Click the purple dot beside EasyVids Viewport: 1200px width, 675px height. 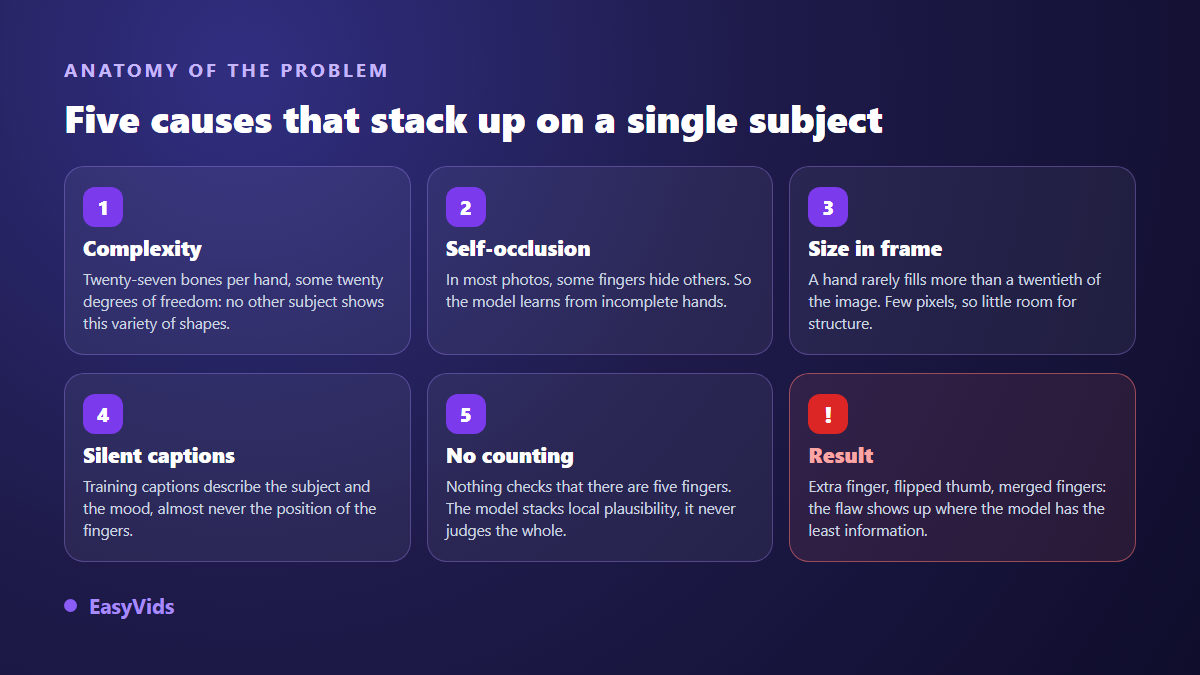coord(71,606)
